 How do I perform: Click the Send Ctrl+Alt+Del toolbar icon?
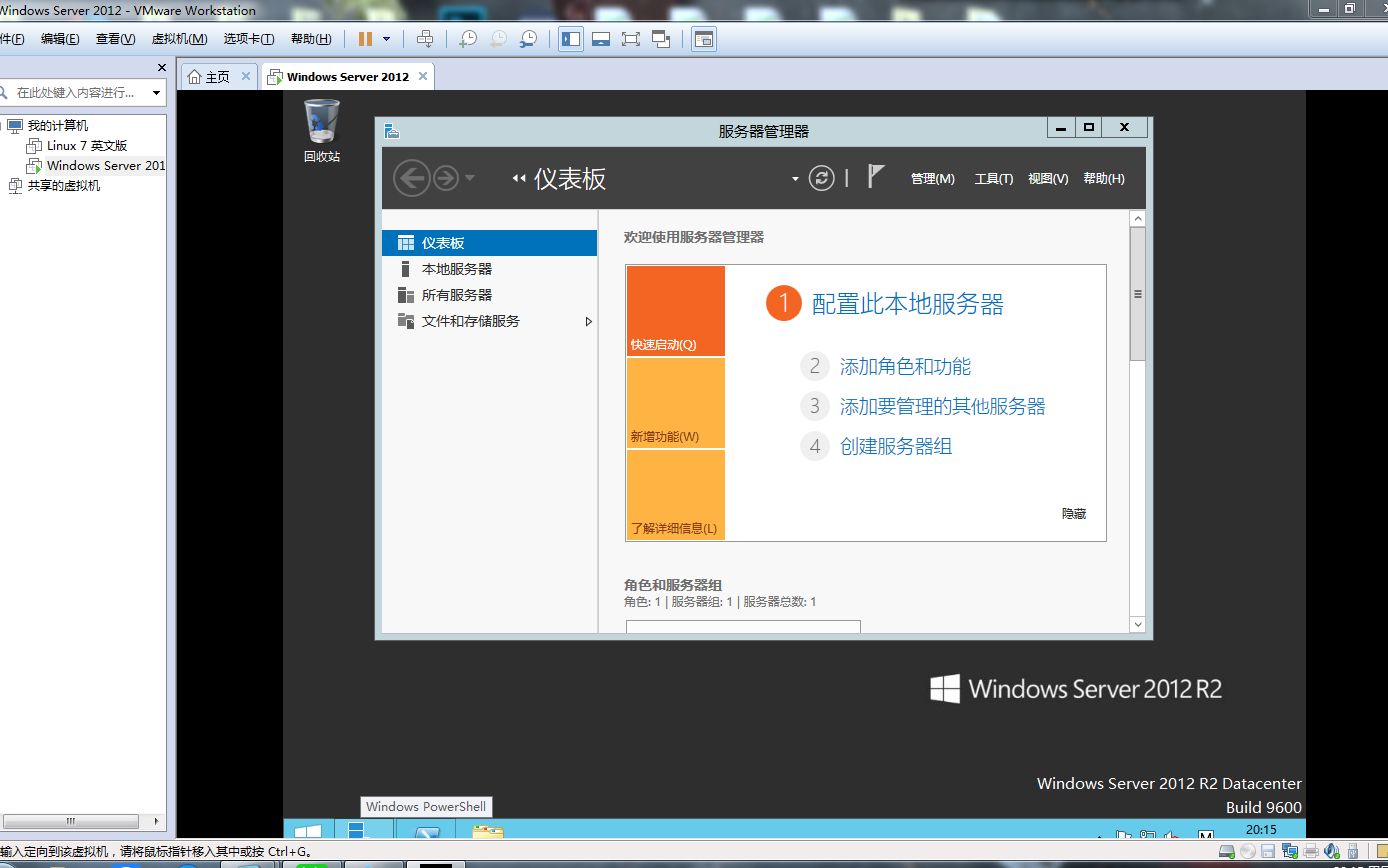coord(425,39)
